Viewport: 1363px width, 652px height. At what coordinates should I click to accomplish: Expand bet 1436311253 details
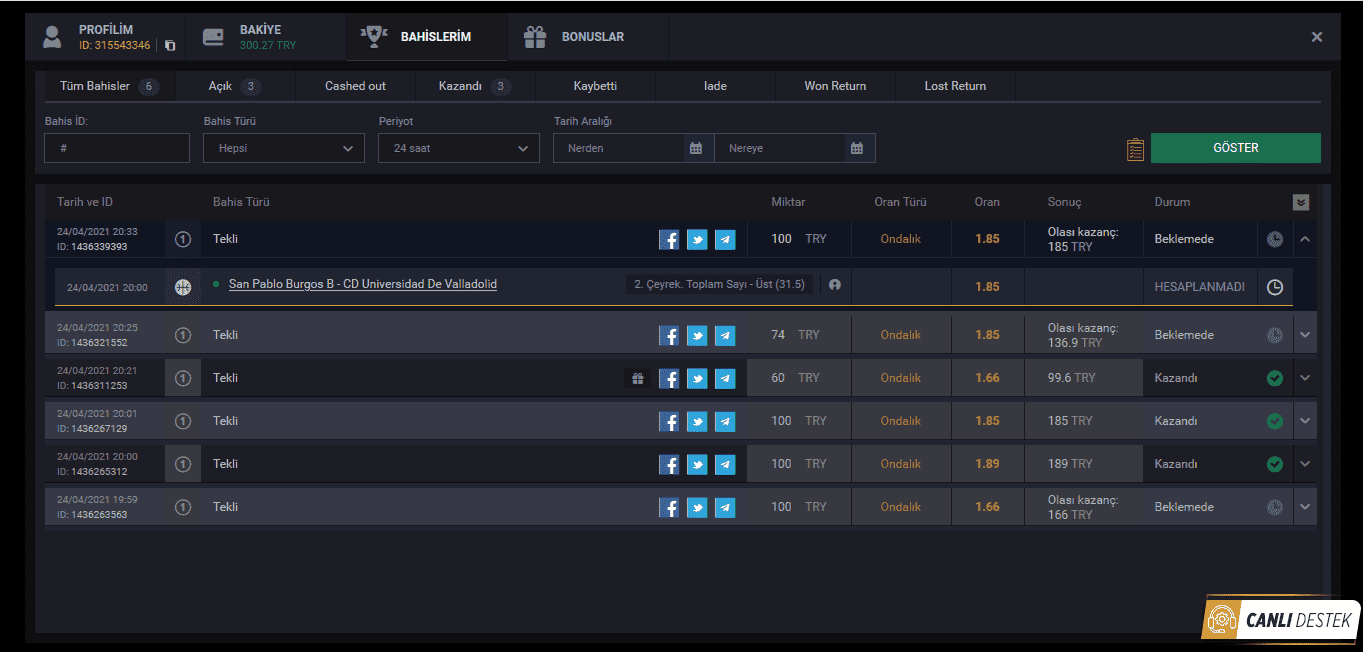1305,378
